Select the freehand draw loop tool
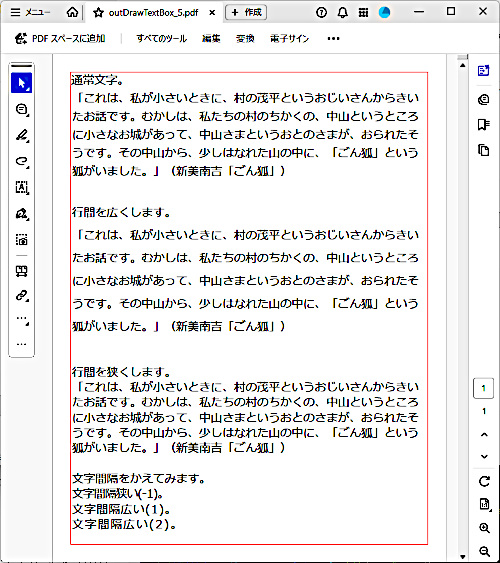Viewport: 500px width, 563px height. 22,161
